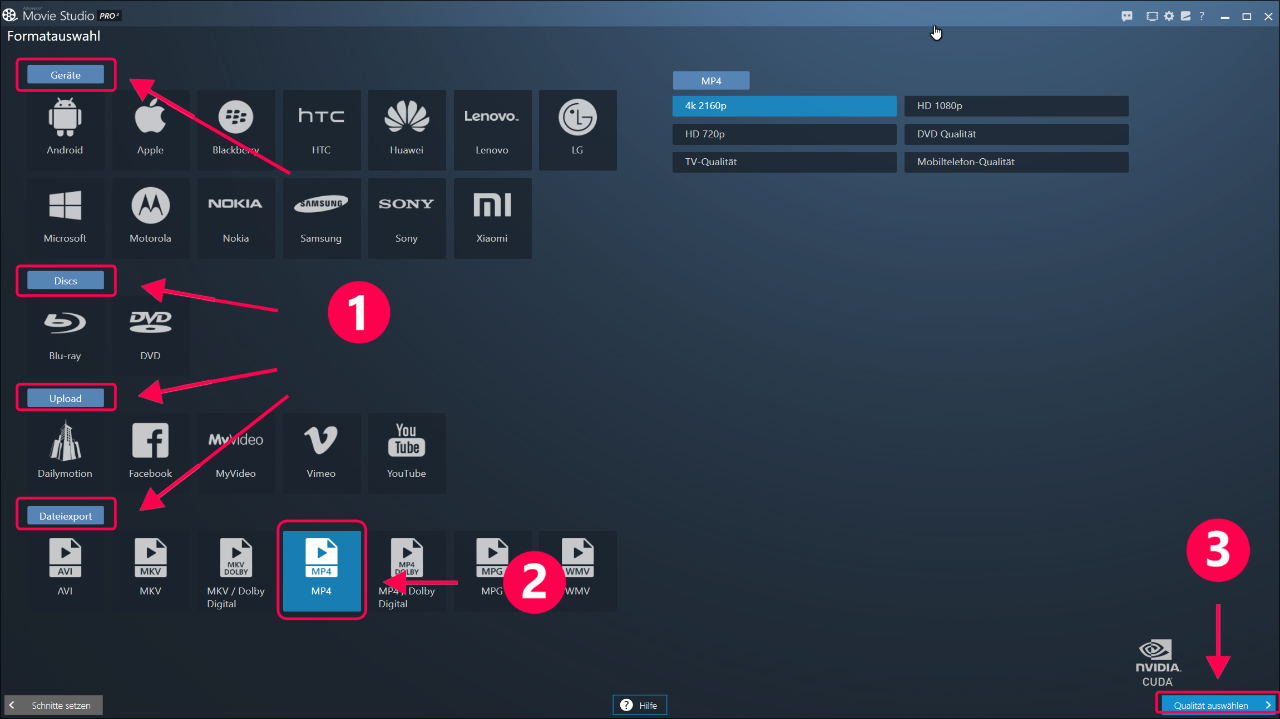Select MPG file export format

(492, 571)
